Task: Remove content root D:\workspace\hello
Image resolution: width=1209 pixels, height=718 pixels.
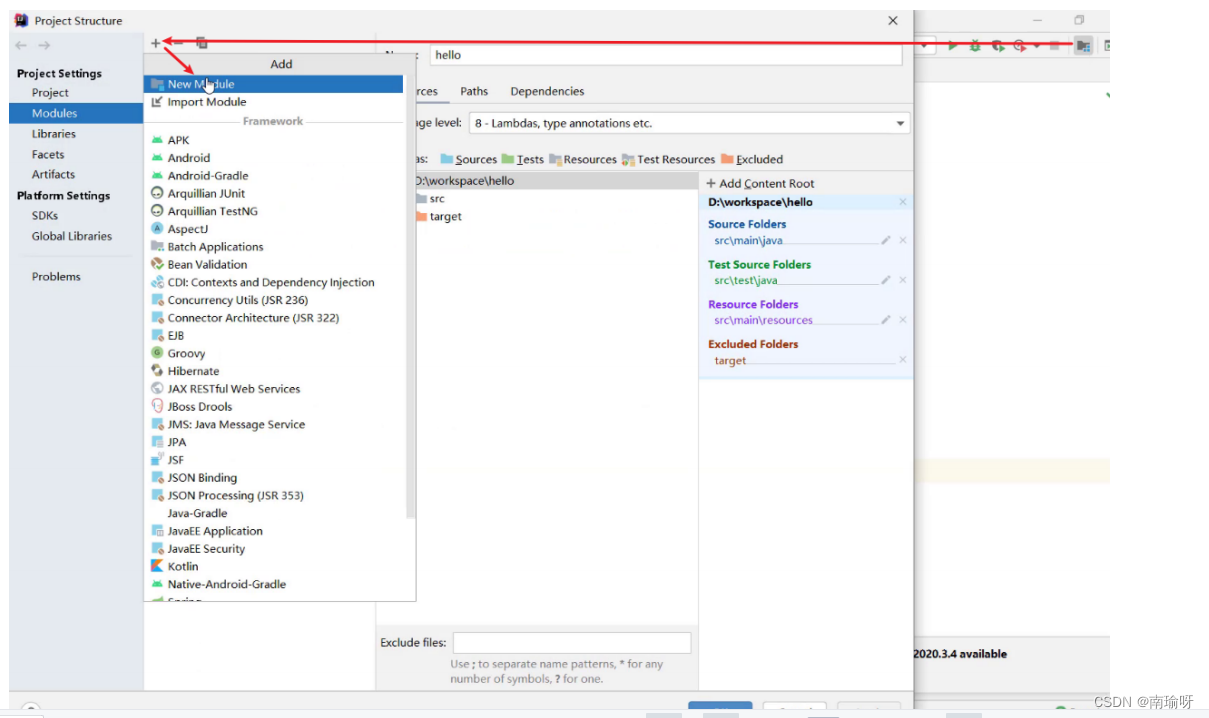Action: 903,202
